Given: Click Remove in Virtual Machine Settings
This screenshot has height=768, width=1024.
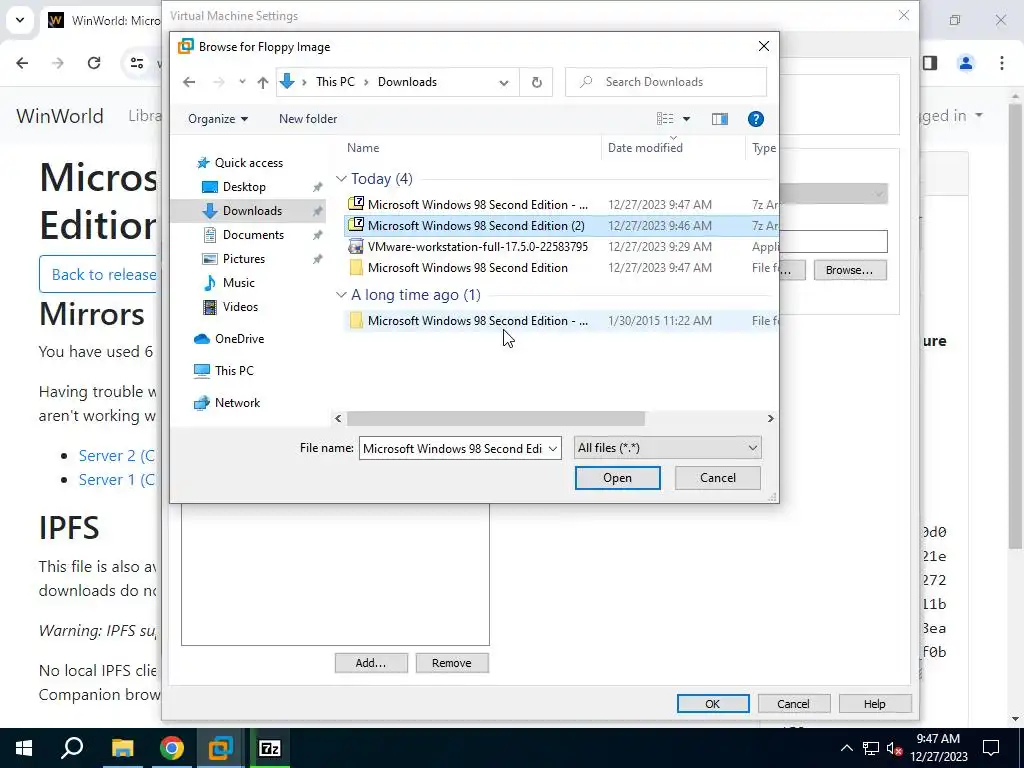Looking at the screenshot, I should 452,663.
